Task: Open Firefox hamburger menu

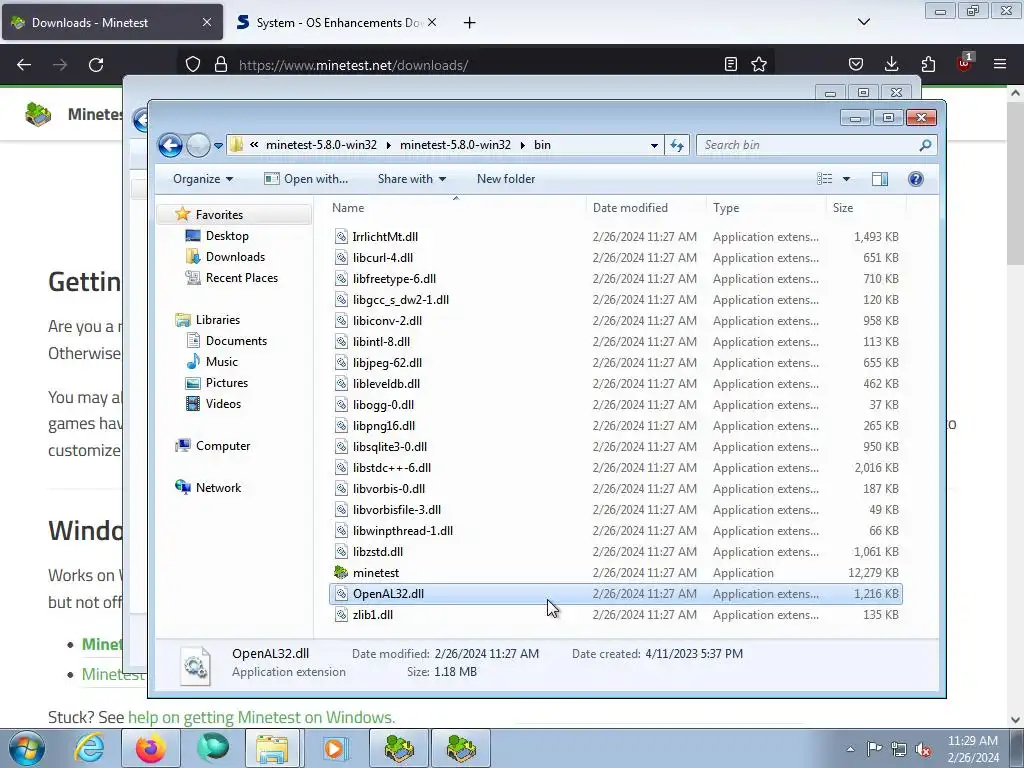Action: [x=1000, y=64]
